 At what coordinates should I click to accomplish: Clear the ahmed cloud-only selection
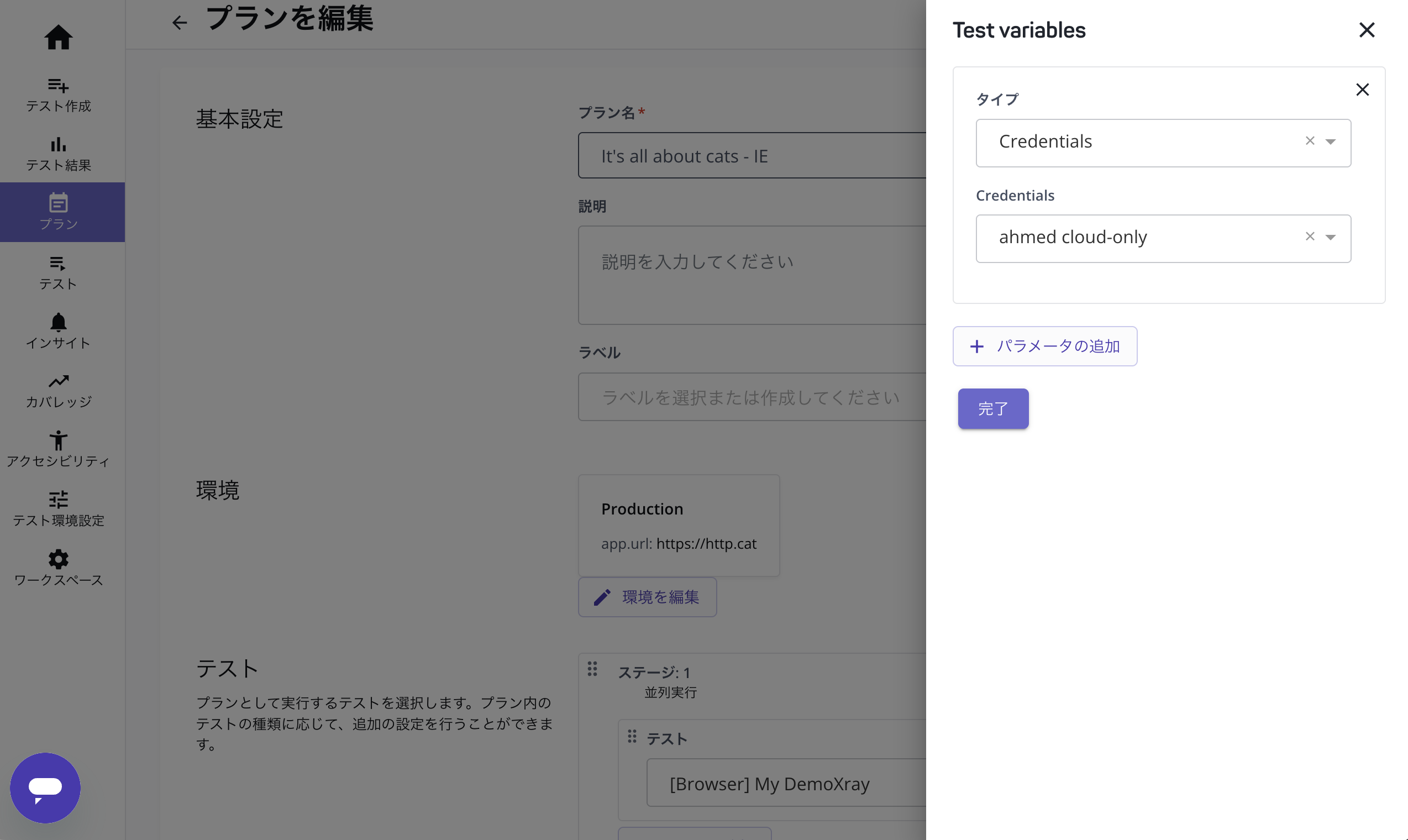pos(1310,237)
